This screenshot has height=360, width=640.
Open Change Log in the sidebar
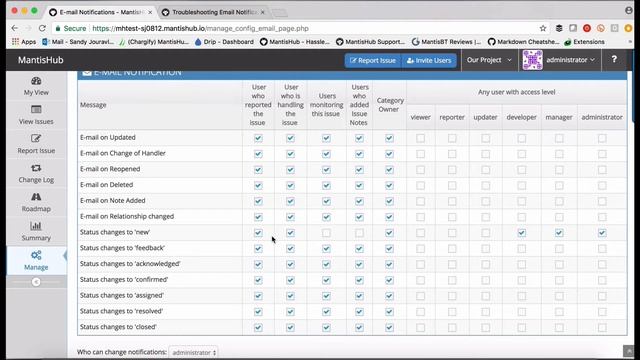(36, 173)
